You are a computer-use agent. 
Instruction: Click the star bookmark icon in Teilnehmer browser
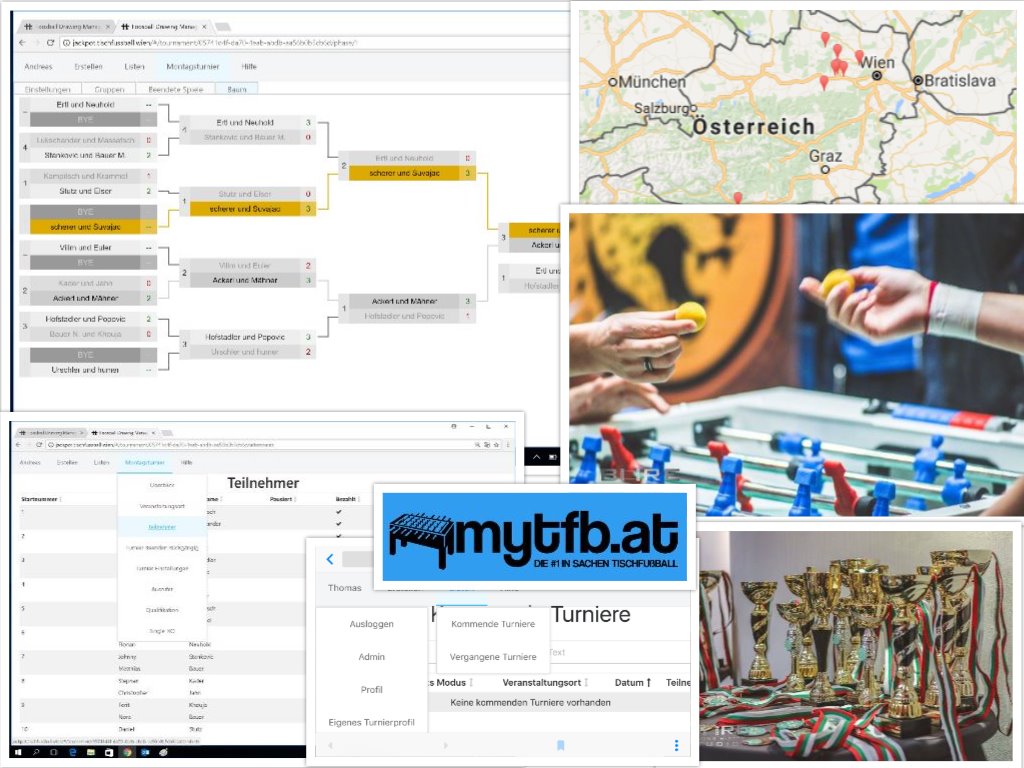[x=497, y=445]
